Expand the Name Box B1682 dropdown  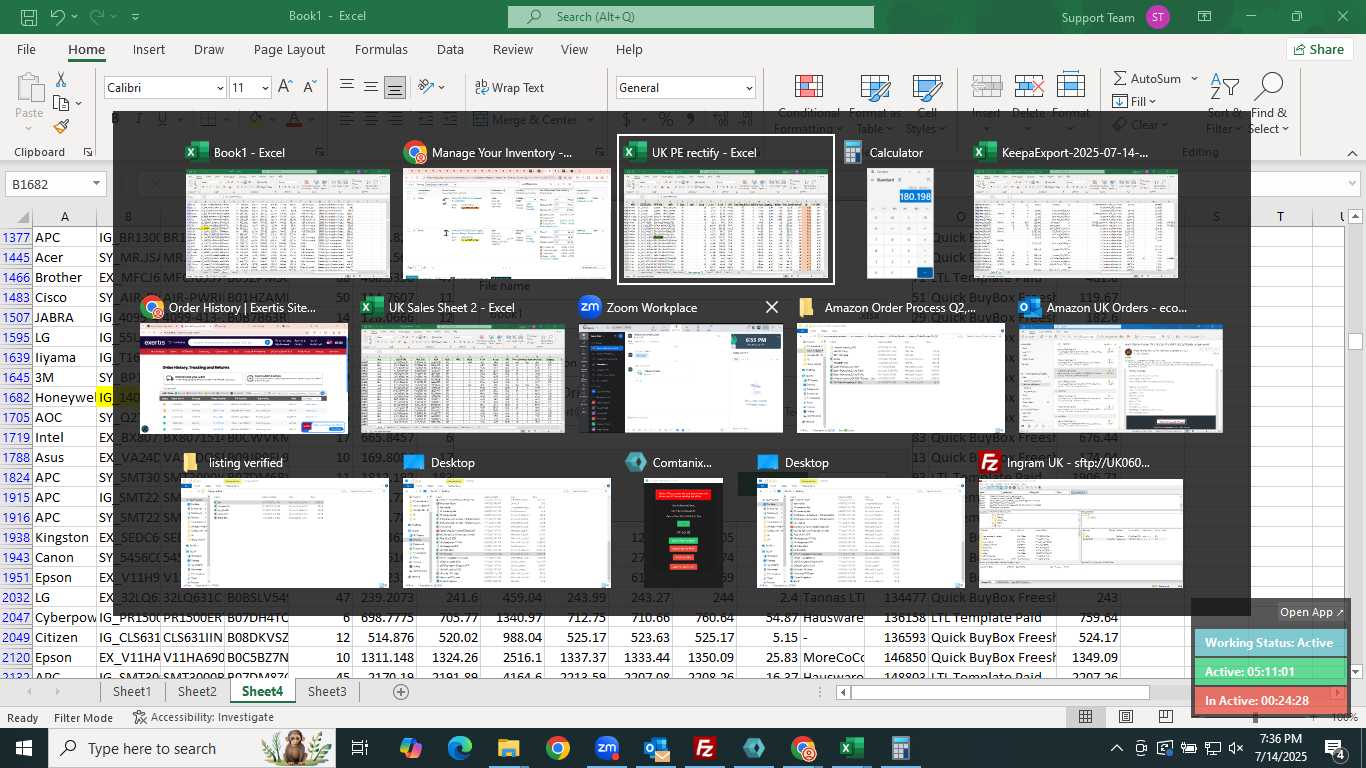97,184
